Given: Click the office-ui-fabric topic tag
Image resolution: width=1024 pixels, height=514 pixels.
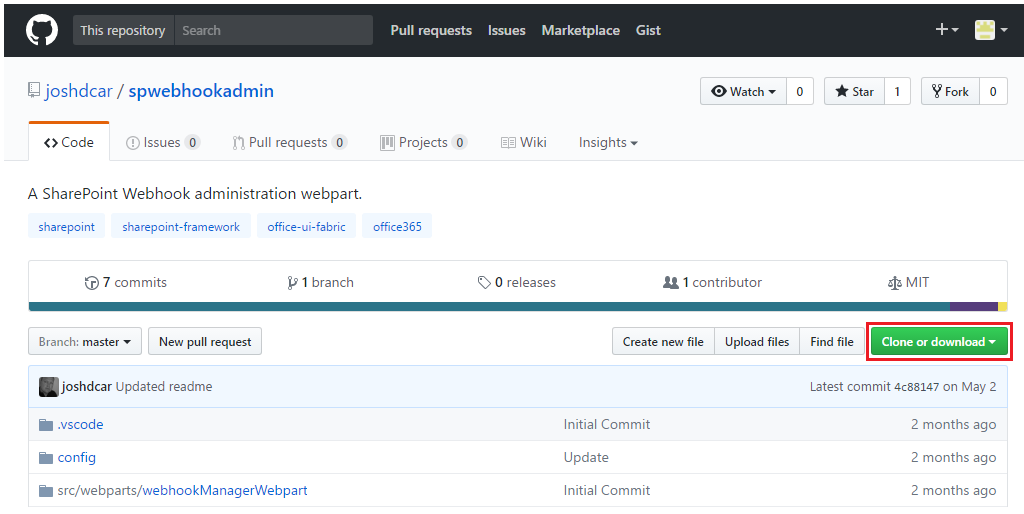Looking at the screenshot, I should coord(306,227).
